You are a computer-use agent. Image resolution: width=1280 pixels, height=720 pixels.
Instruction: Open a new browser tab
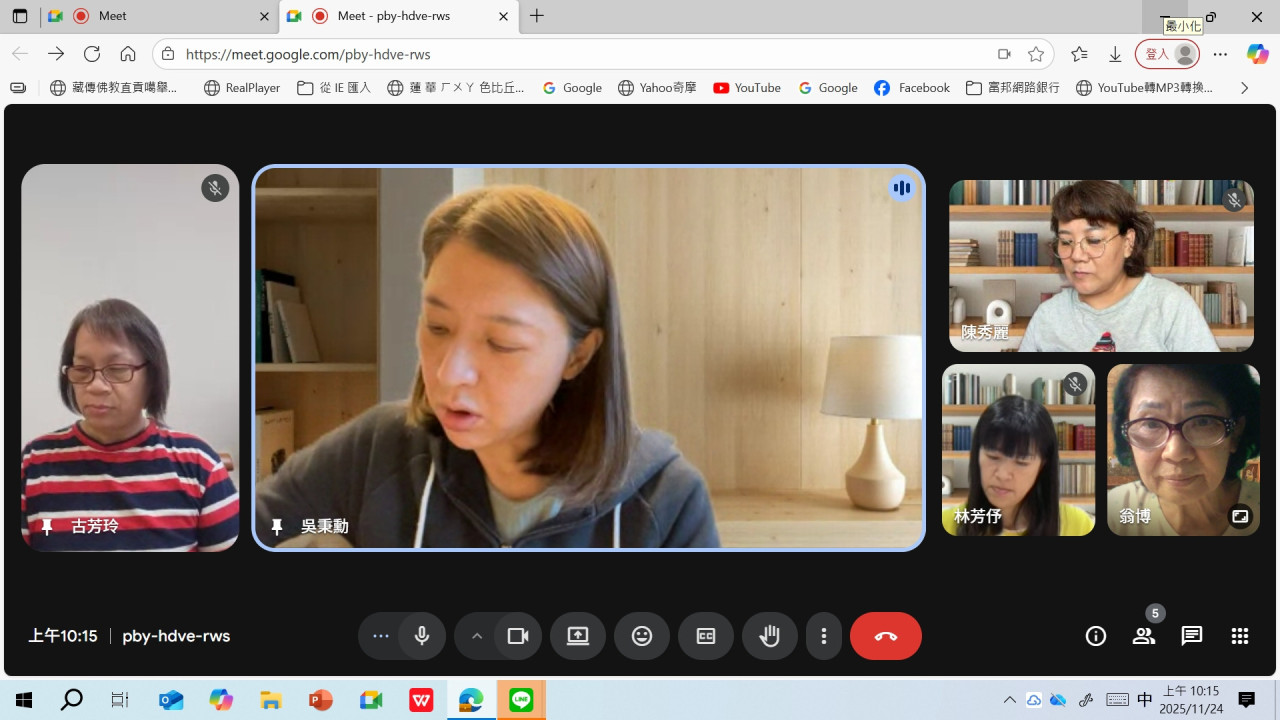click(537, 16)
